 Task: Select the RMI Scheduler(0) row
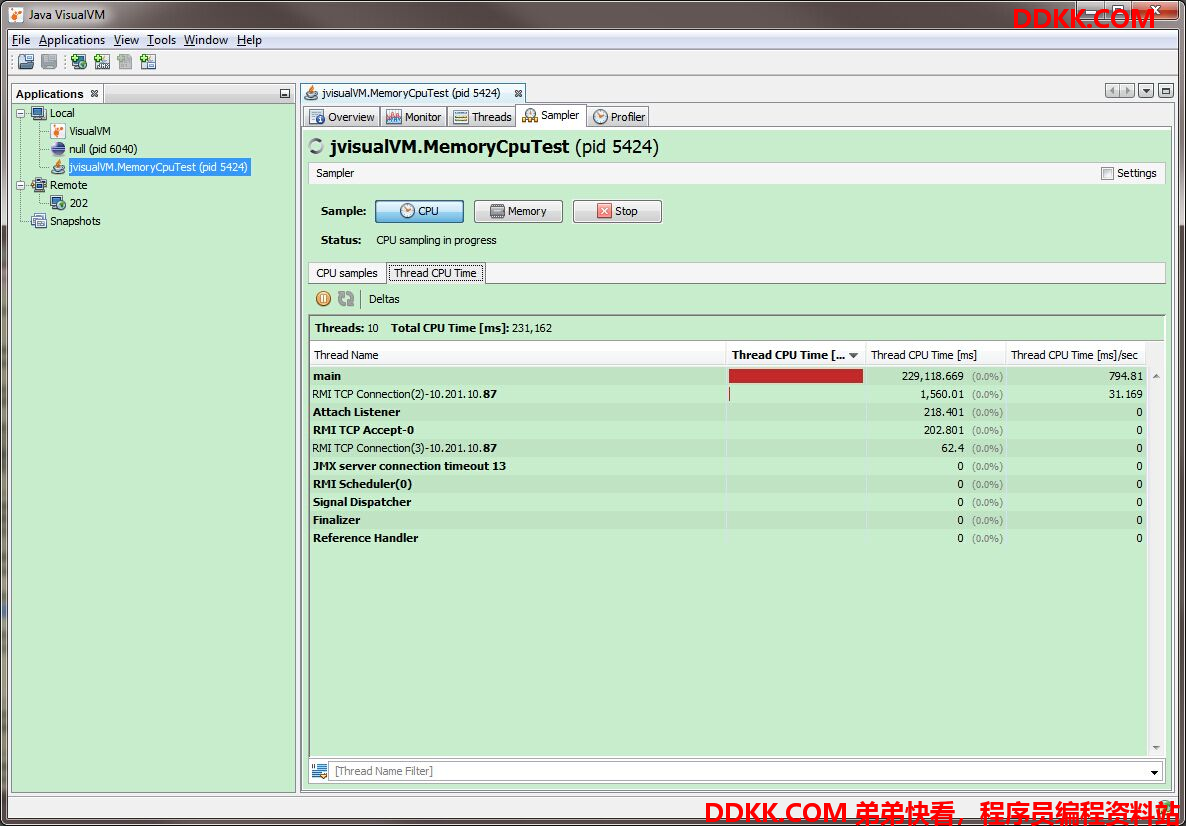point(728,484)
